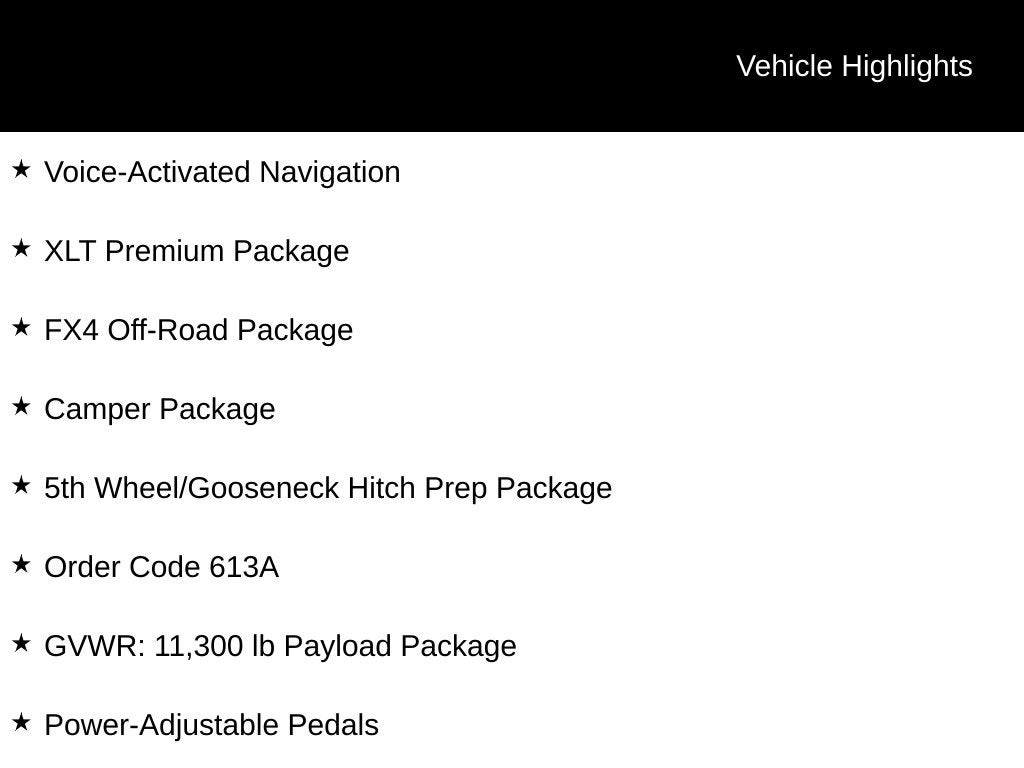Click the word Navigation in first highlight

click(330, 172)
